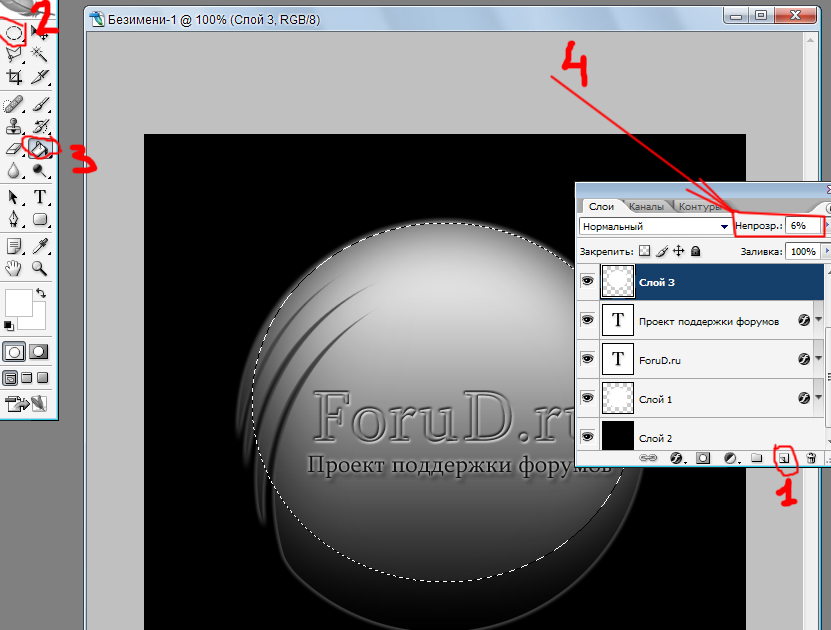Switch to the Каналы tab

click(x=645, y=207)
